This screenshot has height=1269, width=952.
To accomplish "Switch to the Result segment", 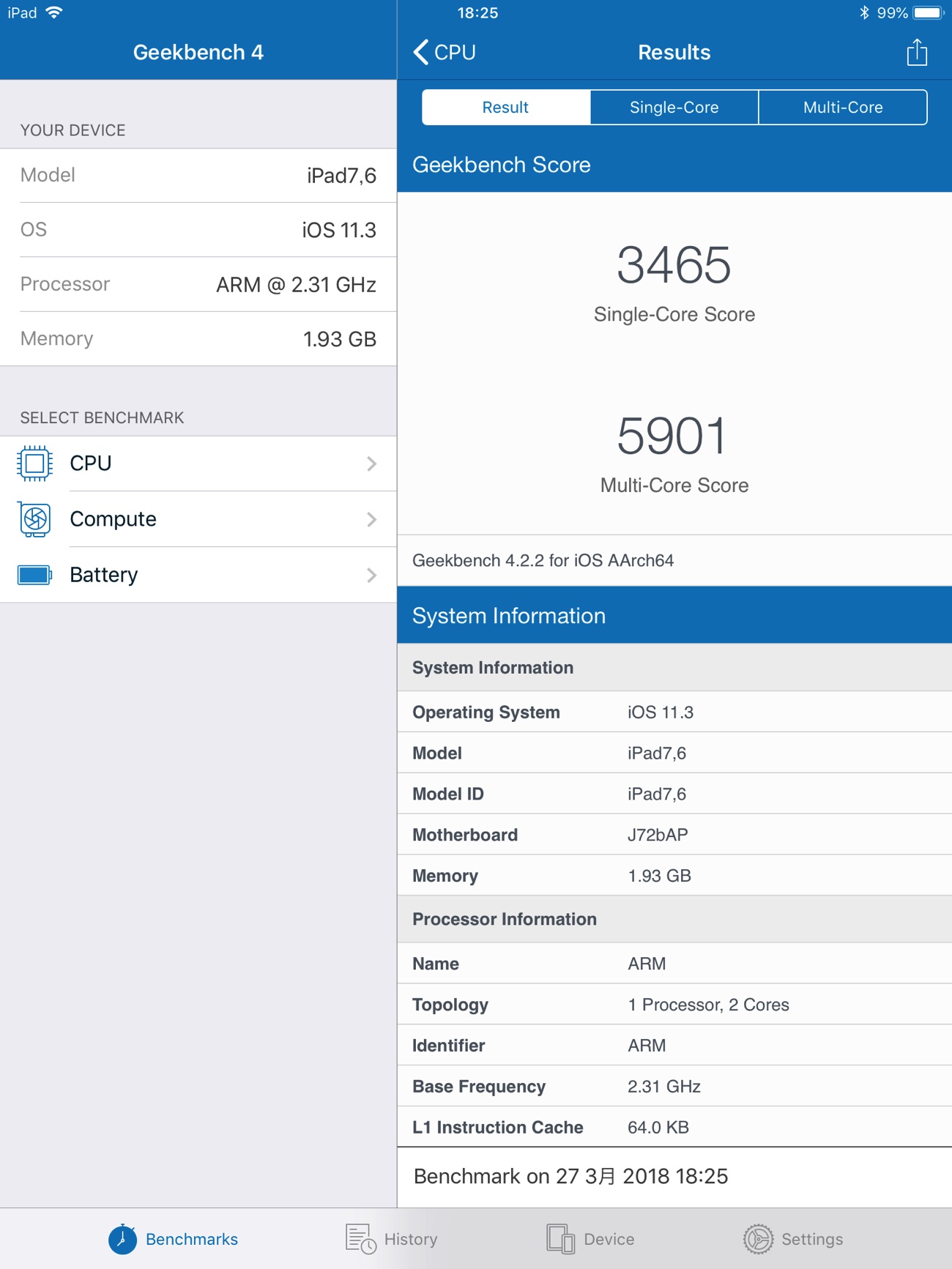I will point(506,107).
